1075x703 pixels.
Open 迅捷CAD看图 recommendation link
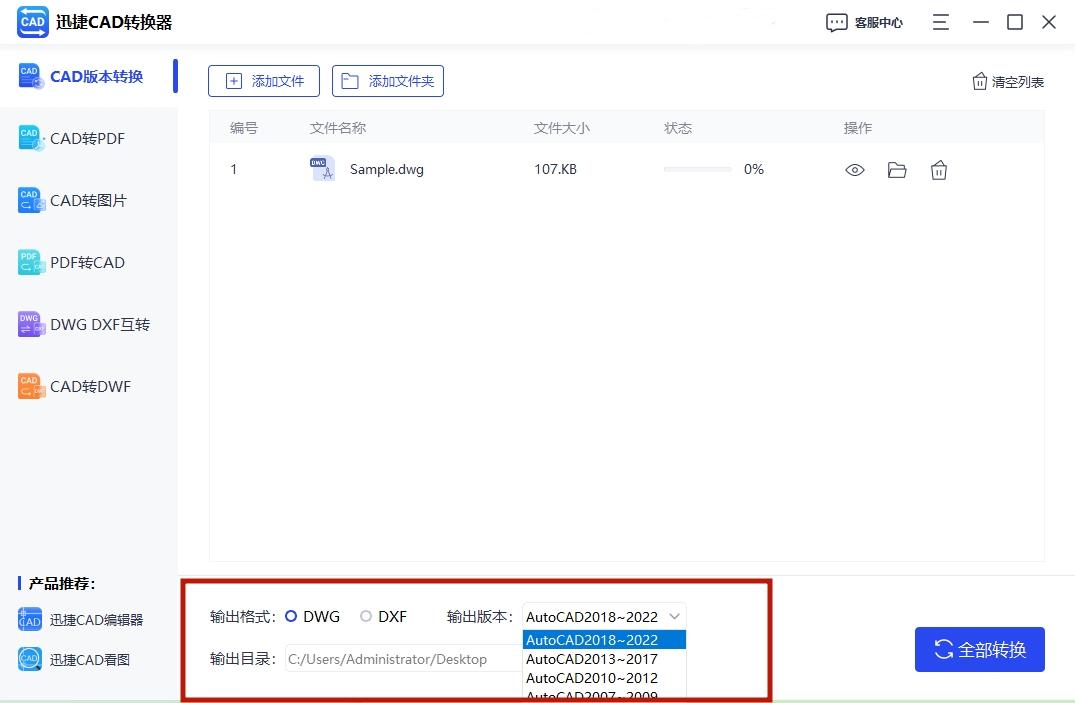[89, 660]
